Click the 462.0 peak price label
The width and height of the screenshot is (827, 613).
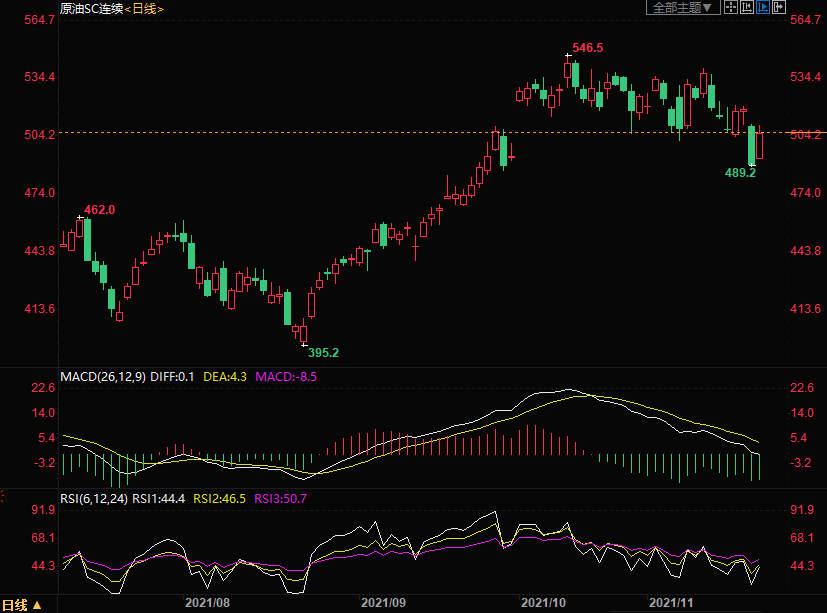click(99, 210)
